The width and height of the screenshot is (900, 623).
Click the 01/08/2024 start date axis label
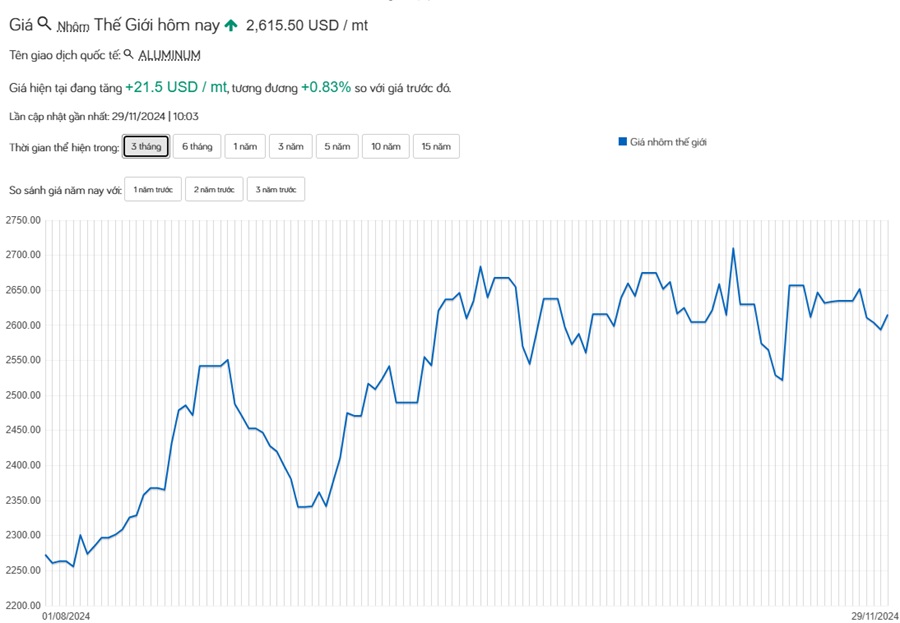click(x=66, y=615)
